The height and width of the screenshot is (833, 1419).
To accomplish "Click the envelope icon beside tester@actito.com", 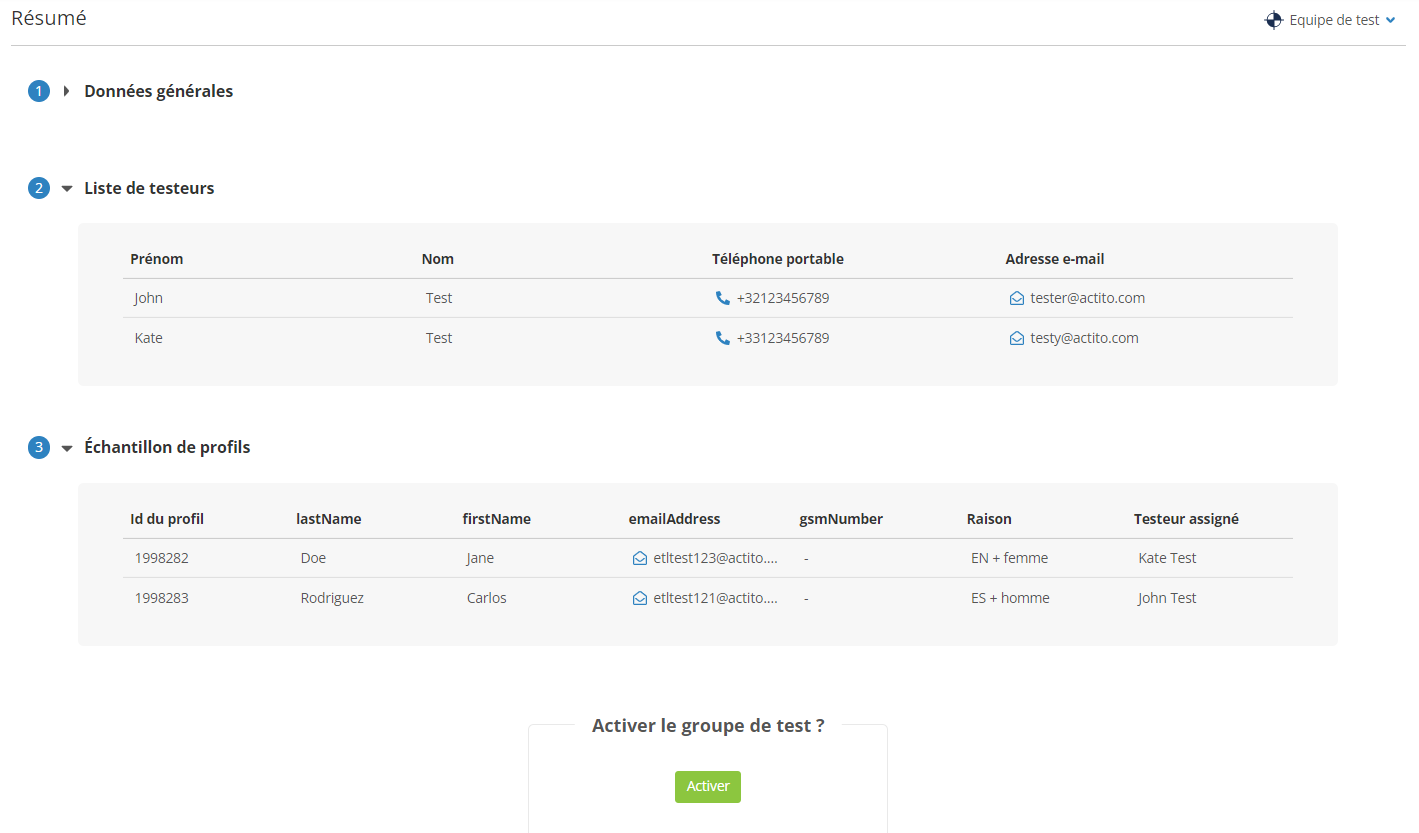I will coord(1017,298).
